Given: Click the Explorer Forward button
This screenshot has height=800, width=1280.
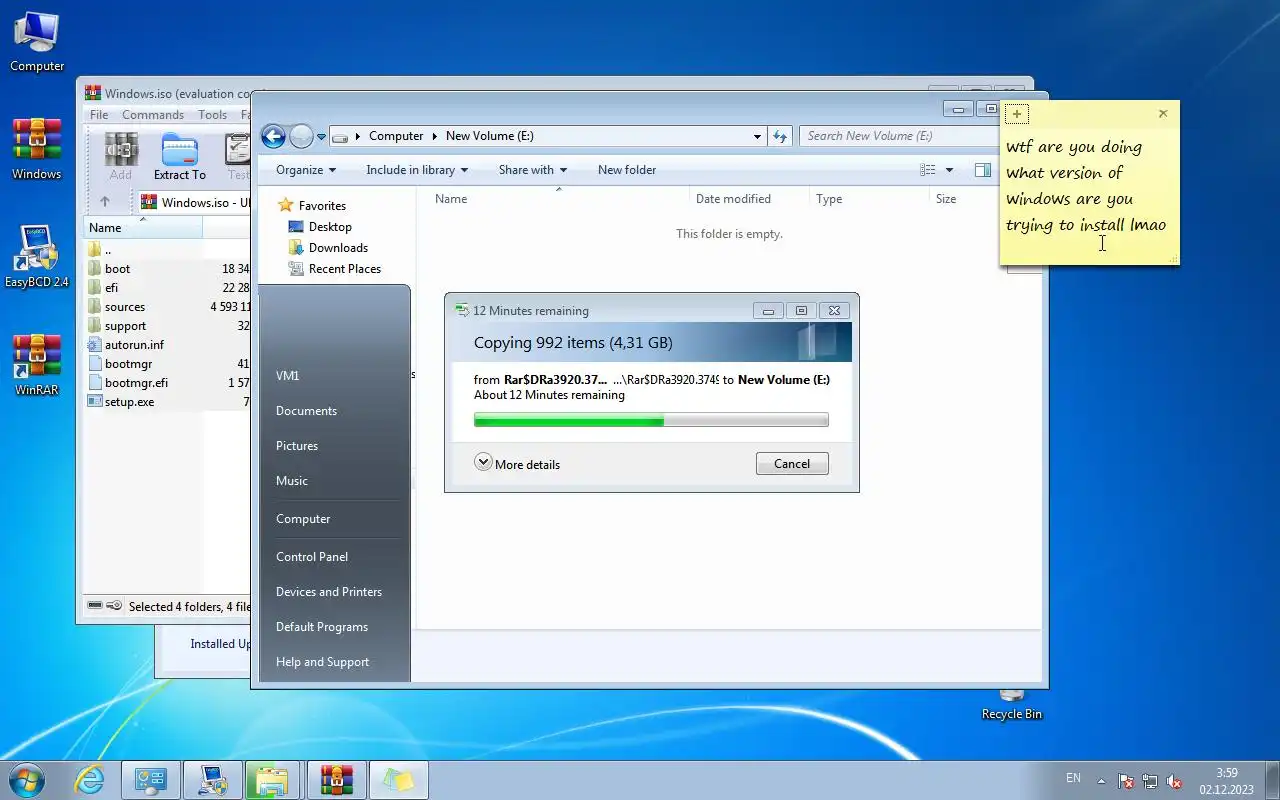Looking at the screenshot, I should pyautogui.click(x=301, y=136).
